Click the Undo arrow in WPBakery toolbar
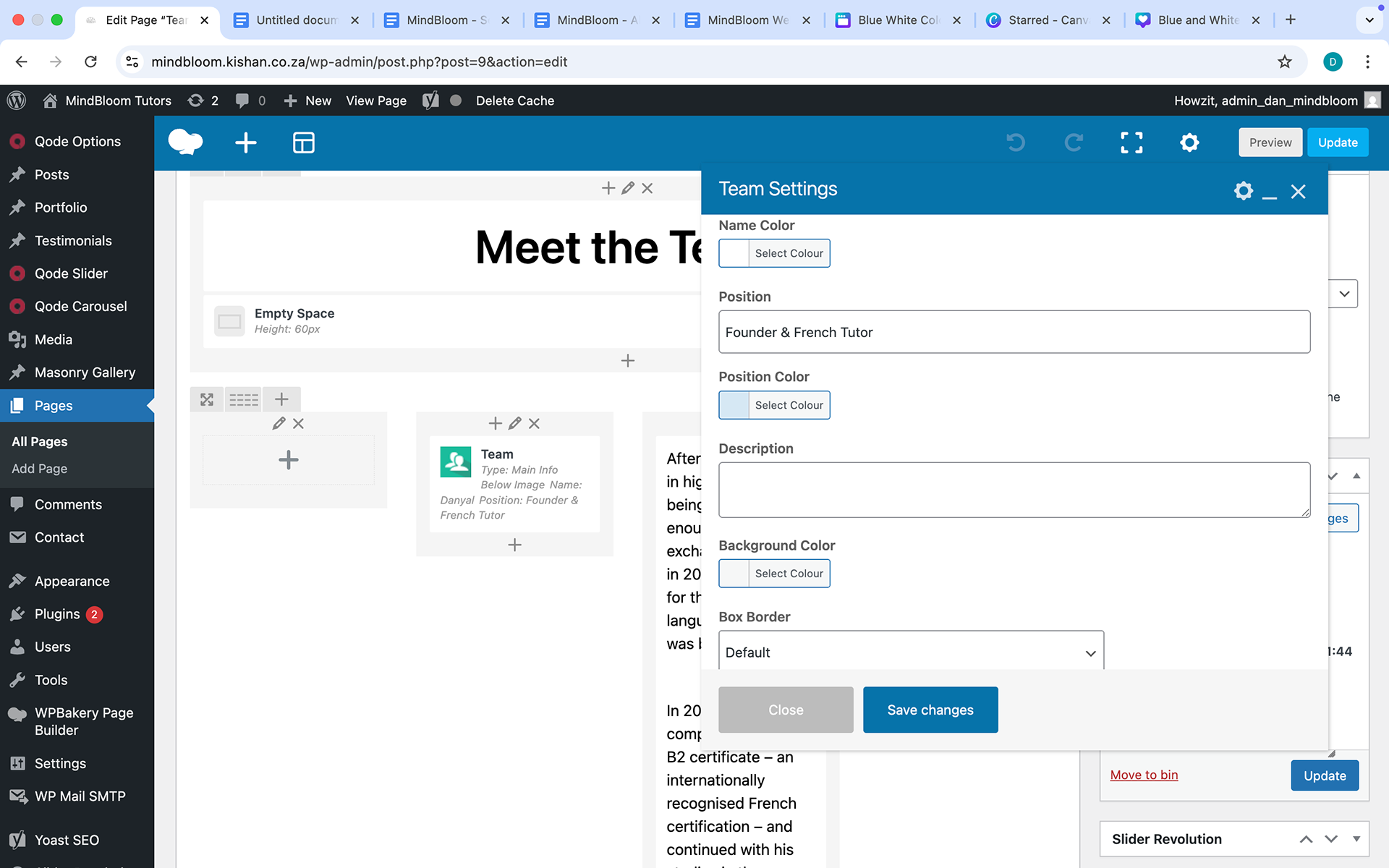The width and height of the screenshot is (1389, 868). point(1016,142)
